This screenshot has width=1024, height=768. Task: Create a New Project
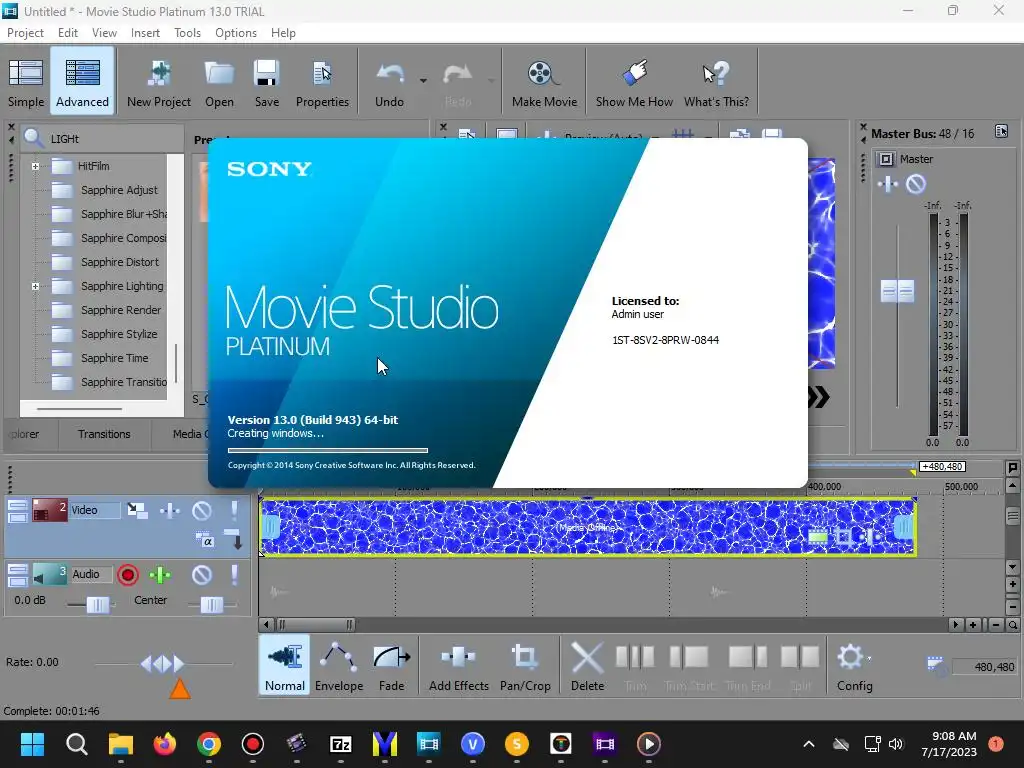pyautogui.click(x=159, y=82)
